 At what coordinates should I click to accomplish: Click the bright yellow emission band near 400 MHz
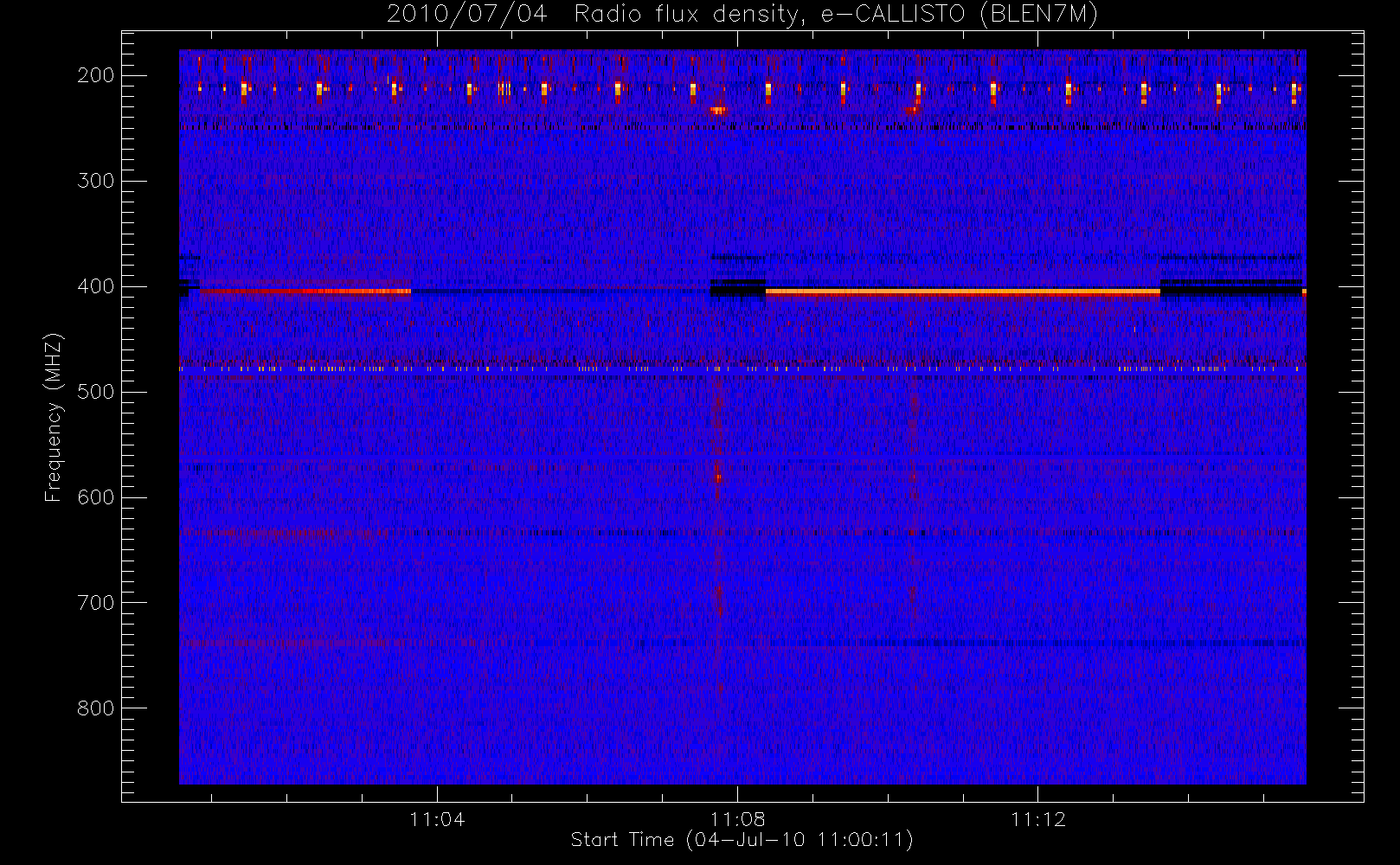click(962, 292)
